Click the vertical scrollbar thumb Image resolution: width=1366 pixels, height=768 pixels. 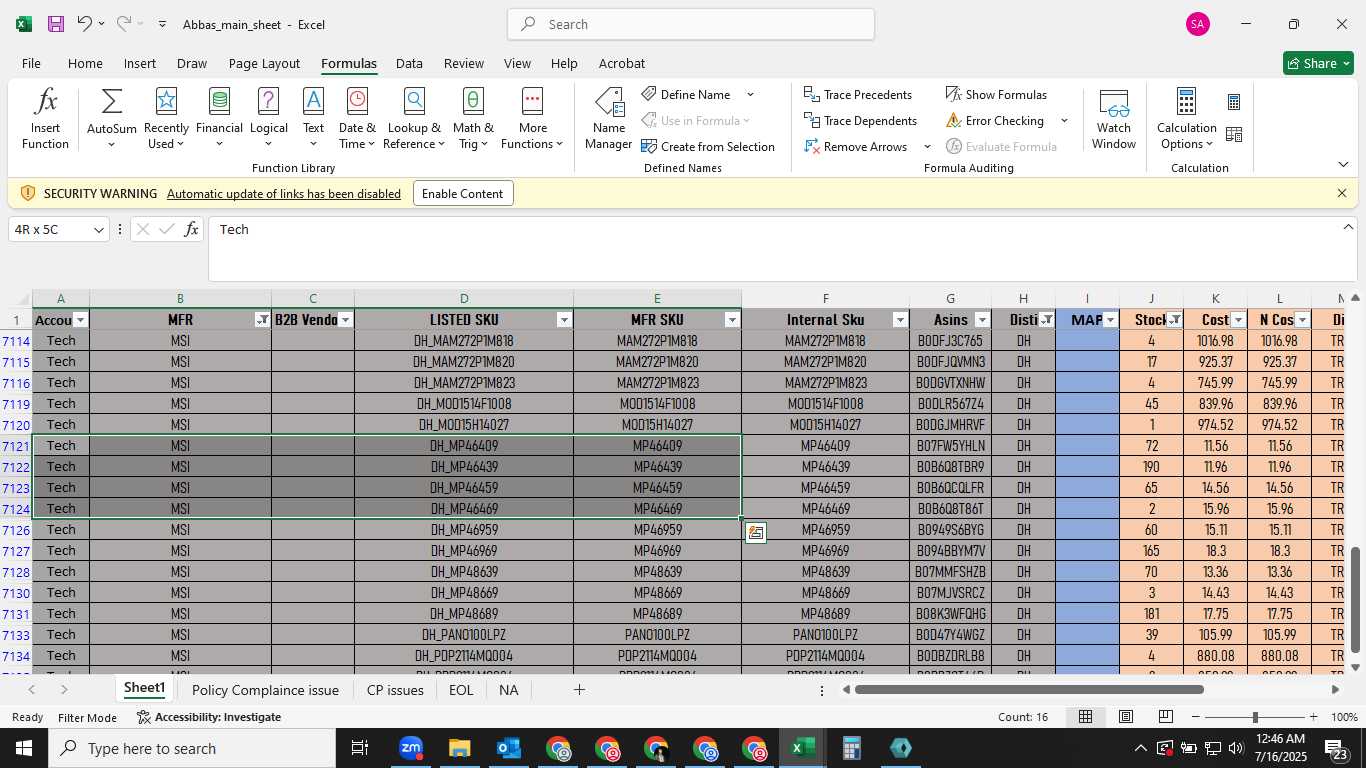[x=1355, y=601]
